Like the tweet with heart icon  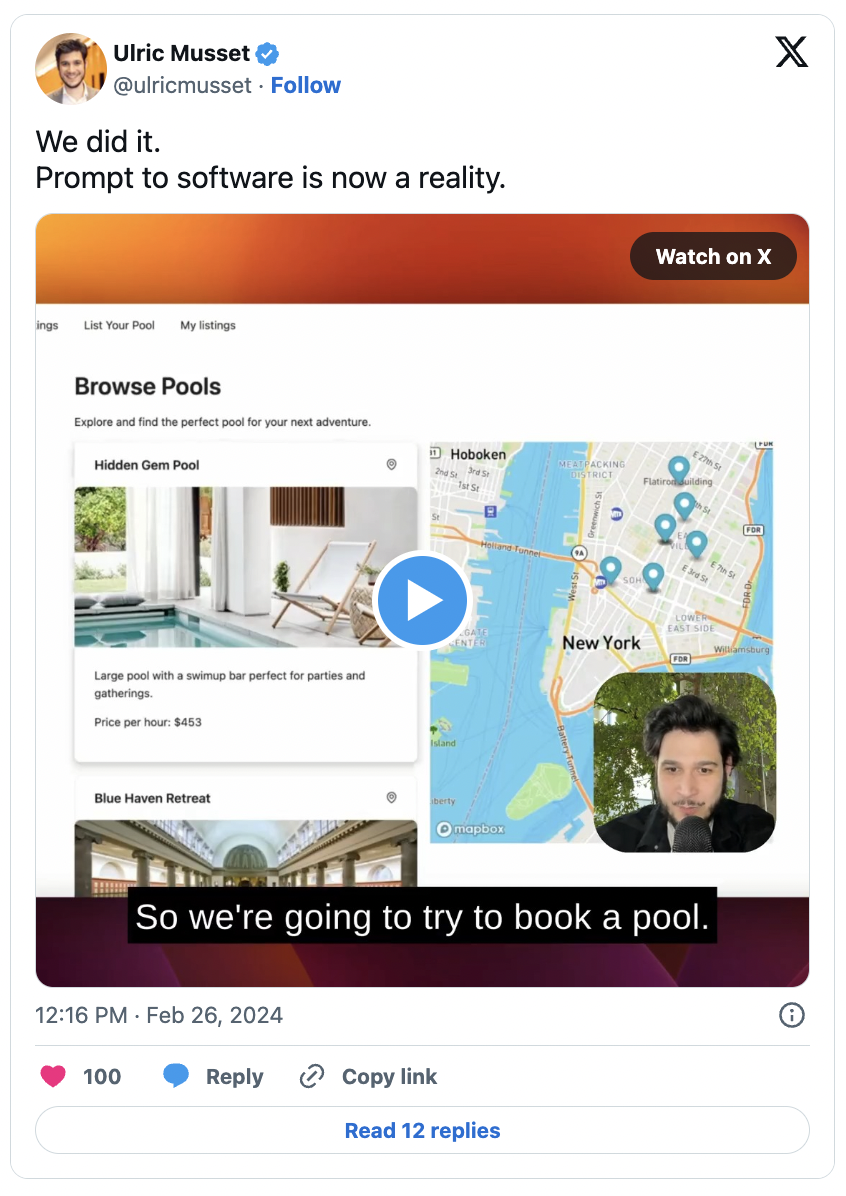53,1076
